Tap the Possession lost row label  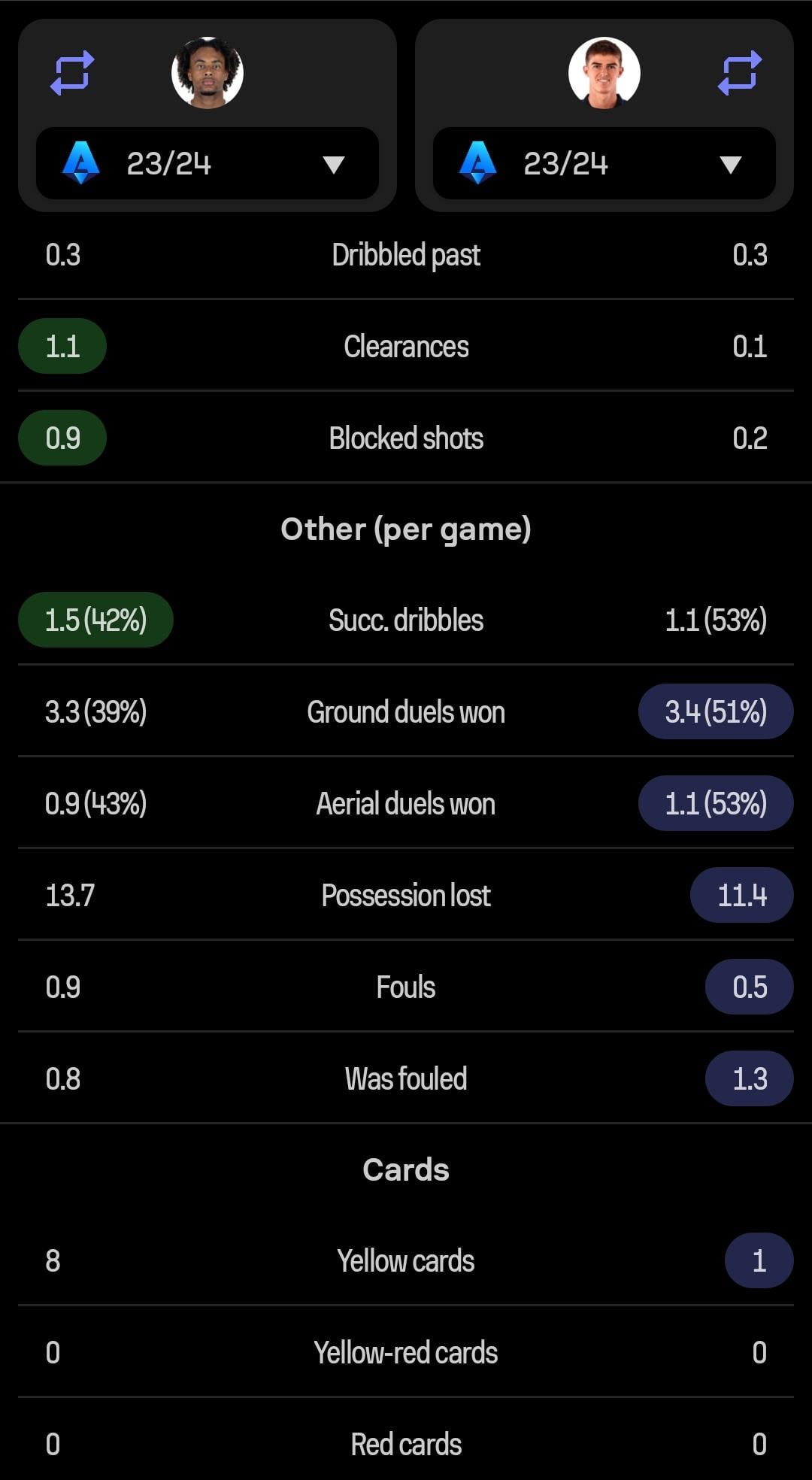[406, 896]
